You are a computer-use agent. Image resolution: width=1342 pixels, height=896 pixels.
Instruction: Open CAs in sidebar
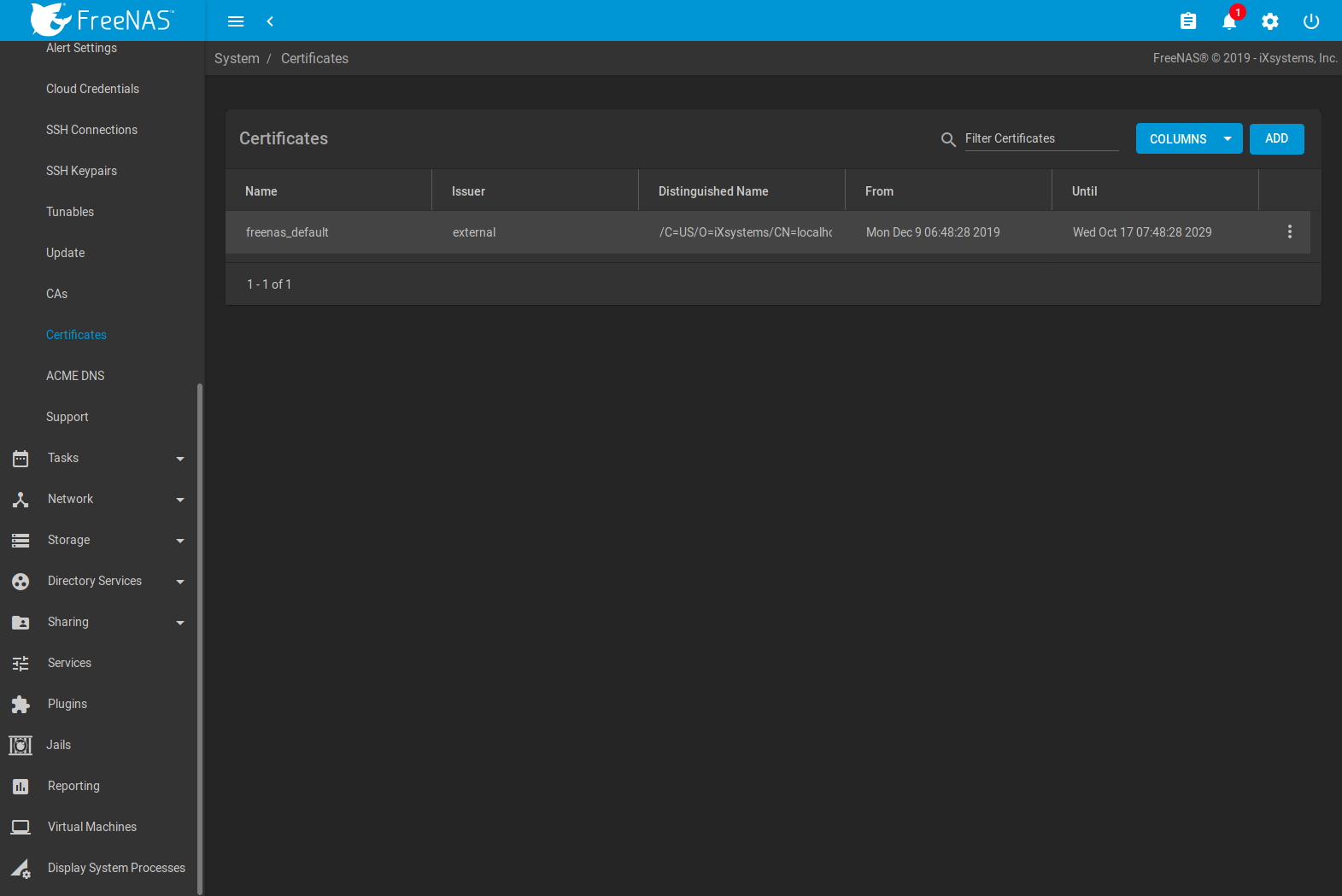click(56, 294)
